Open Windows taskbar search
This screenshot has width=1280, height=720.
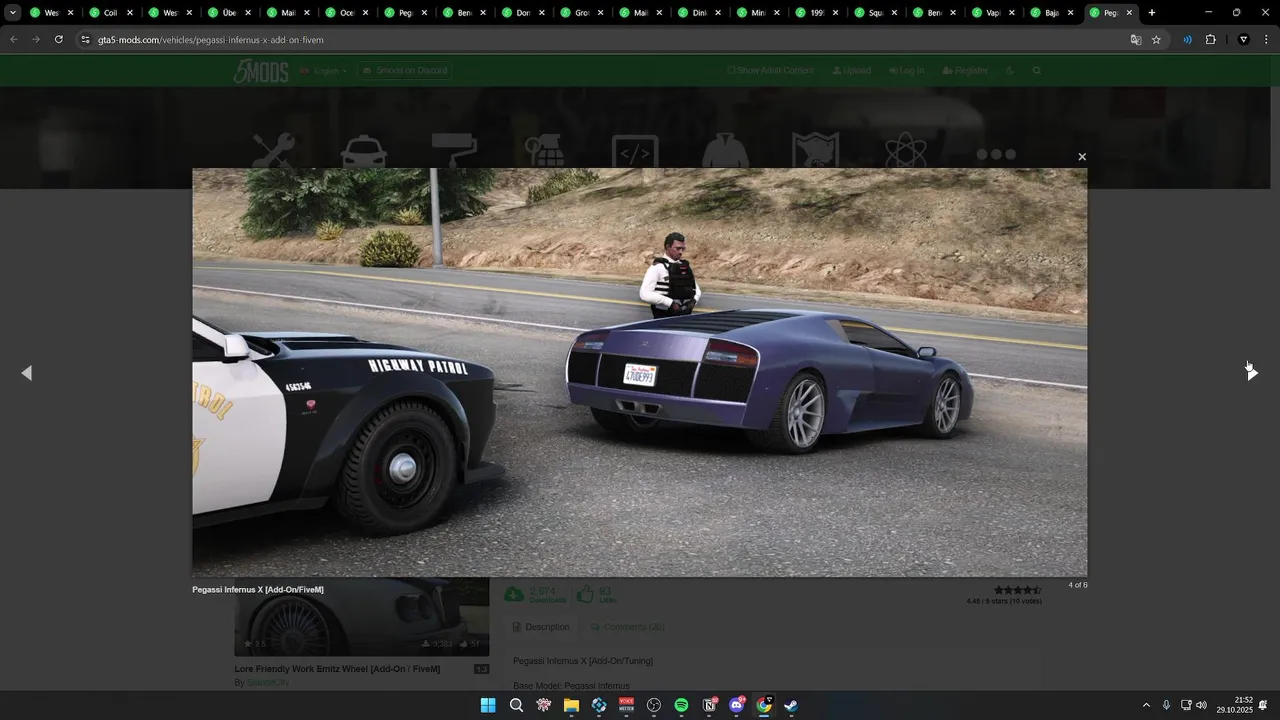pos(516,705)
